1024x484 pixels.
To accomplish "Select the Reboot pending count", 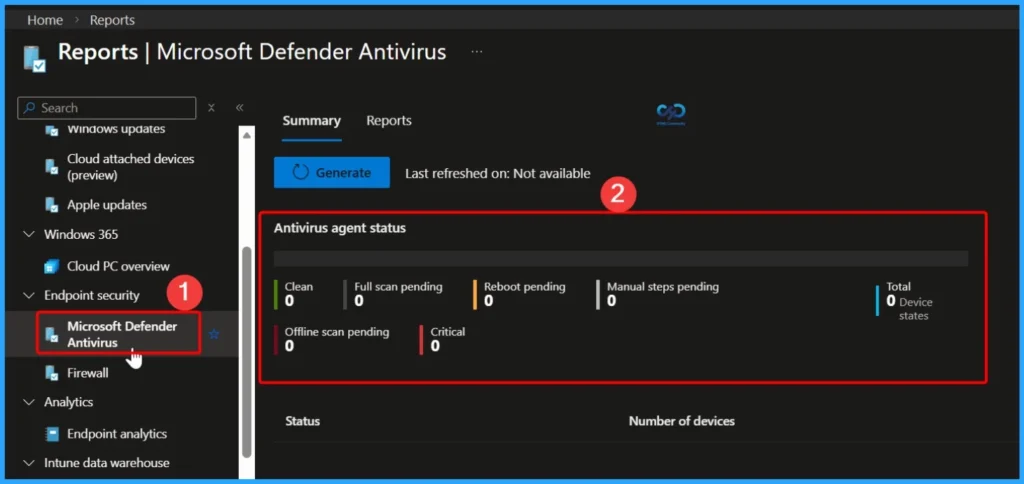I will pyautogui.click(x=488, y=301).
